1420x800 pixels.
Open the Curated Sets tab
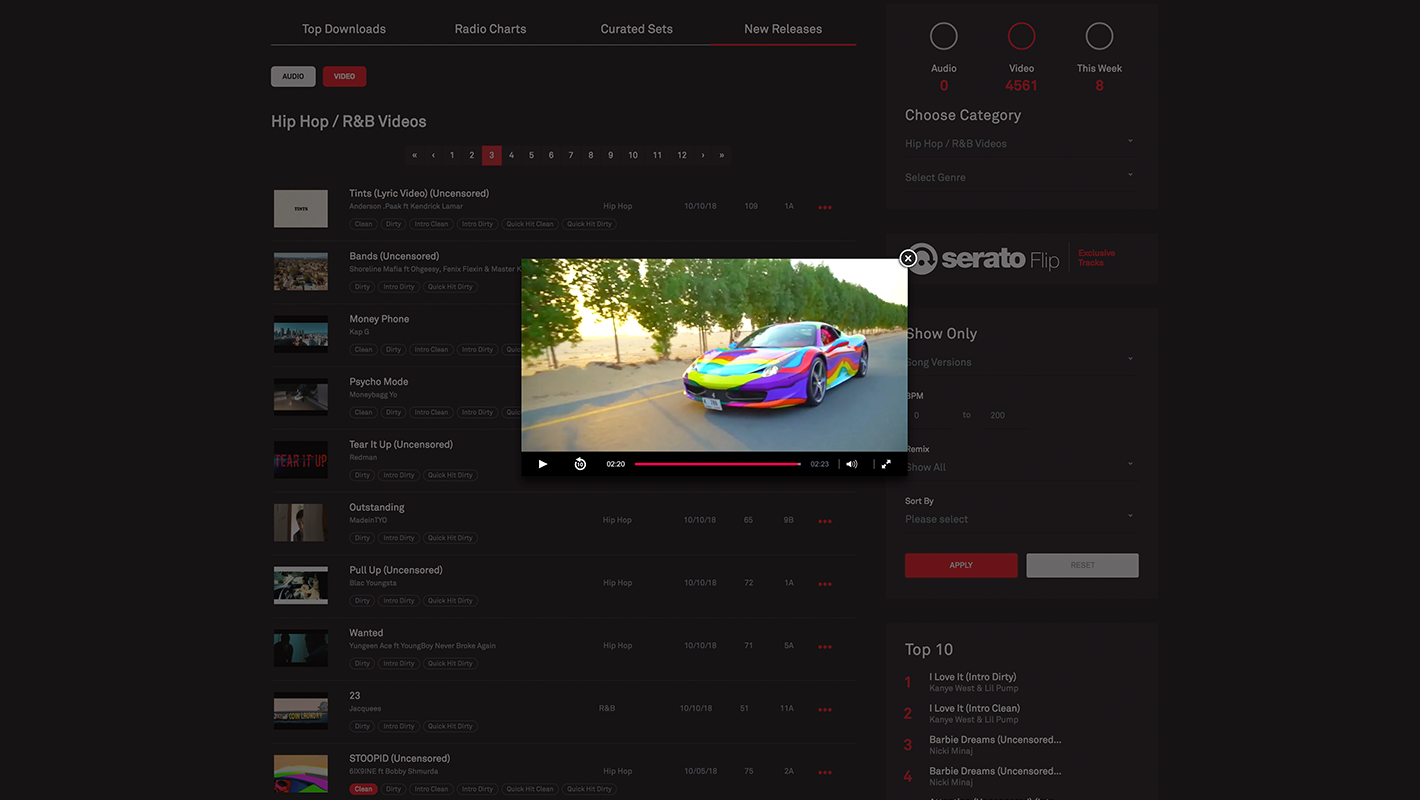coord(636,29)
